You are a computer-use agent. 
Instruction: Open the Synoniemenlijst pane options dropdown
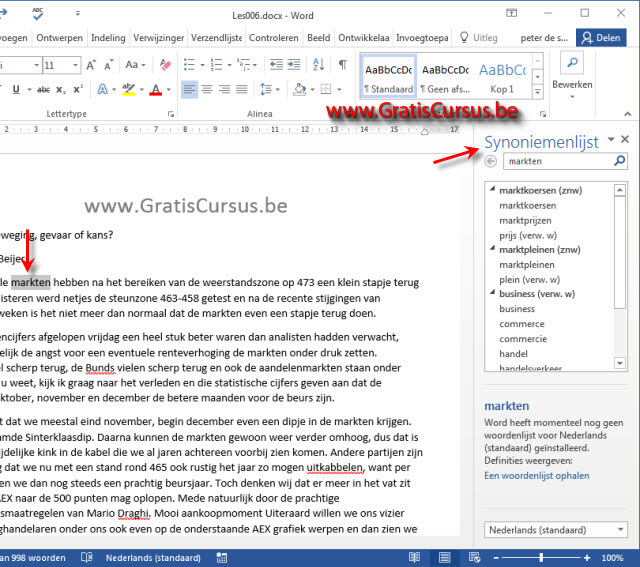(x=611, y=140)
